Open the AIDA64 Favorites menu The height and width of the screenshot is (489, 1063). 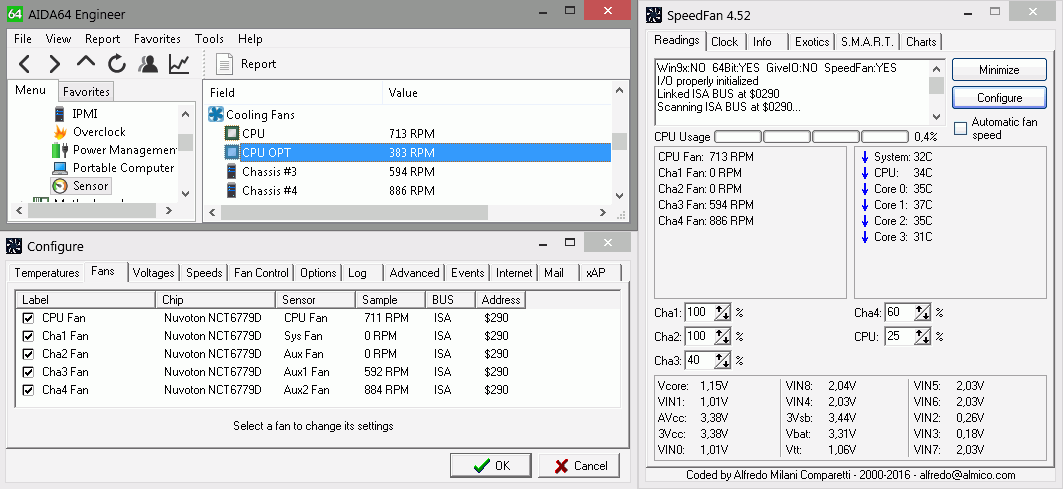(157, 39)
